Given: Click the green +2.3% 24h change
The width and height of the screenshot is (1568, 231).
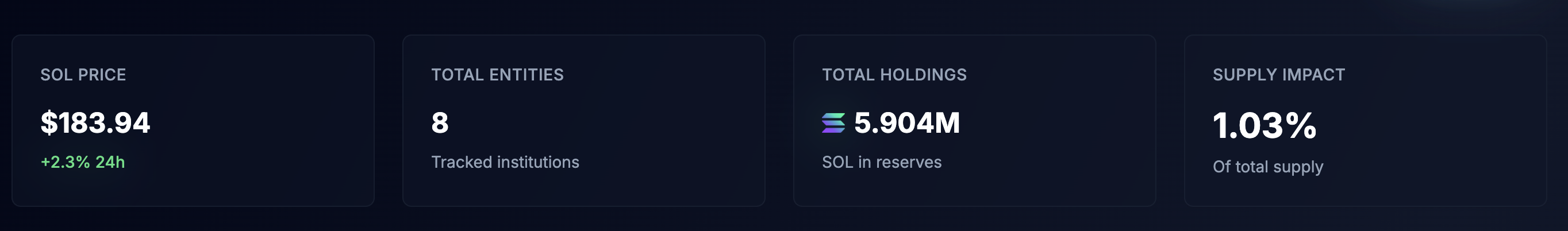Looking at the screenshot, I should pos(83,162).
